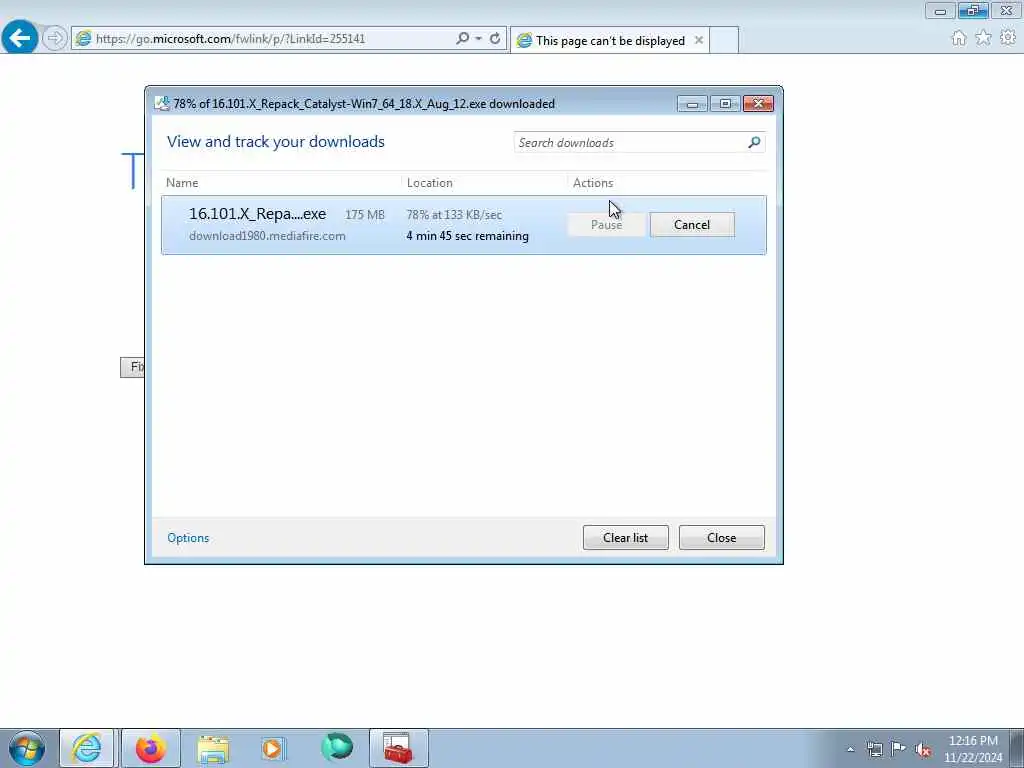1024x768 pixels.
Task: Click download1980.mediafire.com source text
Action: click(267, 236)
